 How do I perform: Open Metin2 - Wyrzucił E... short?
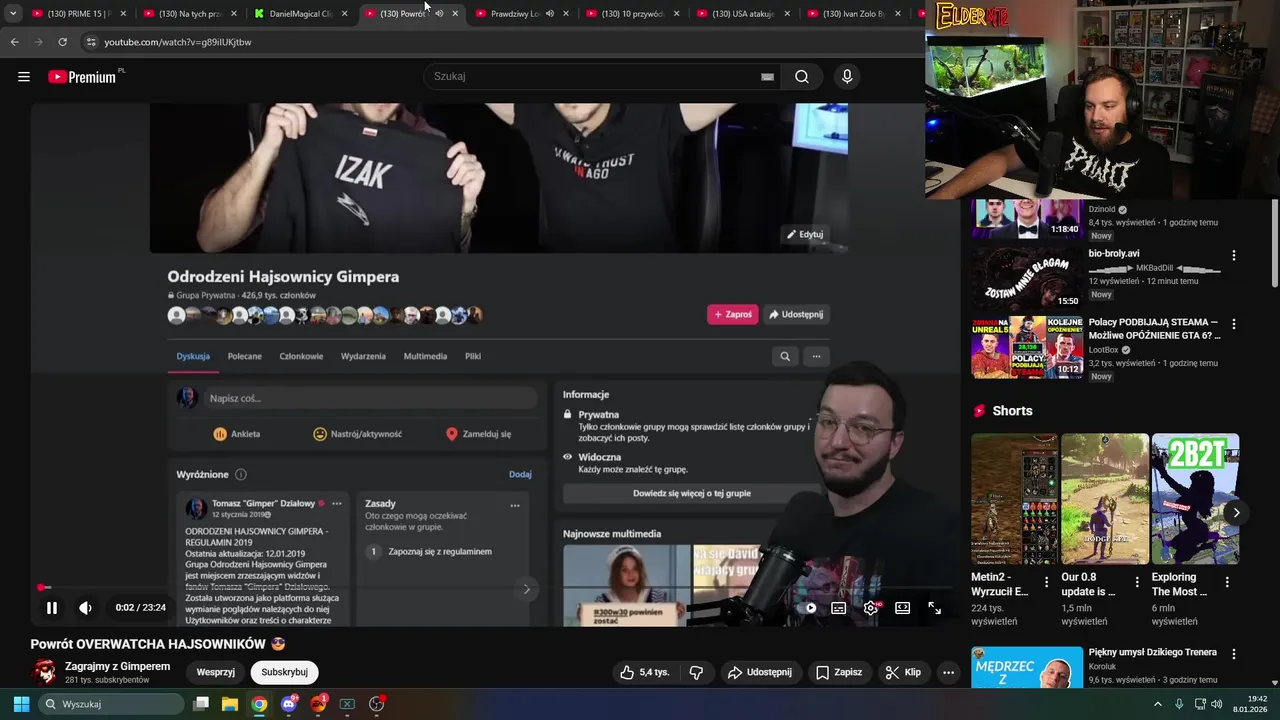[x=1014, y=498]
